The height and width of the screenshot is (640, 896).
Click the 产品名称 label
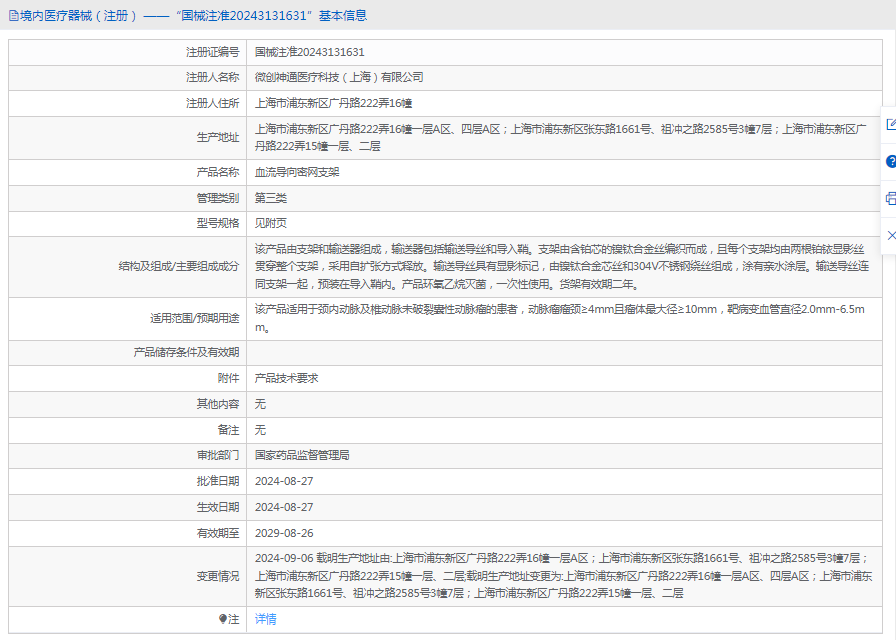point(218,172)
